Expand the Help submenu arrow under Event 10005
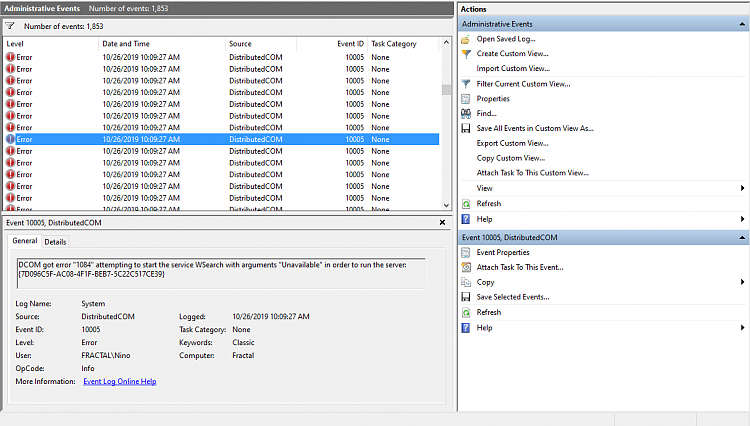 pyautogui.click(x=742, y=328)
